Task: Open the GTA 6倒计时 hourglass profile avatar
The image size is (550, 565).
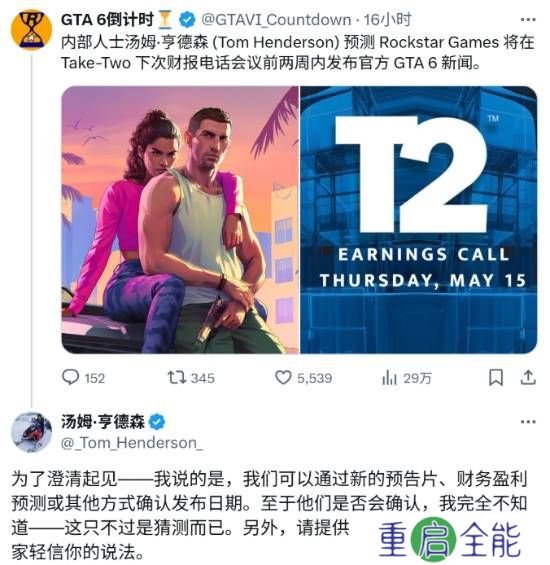Action: (32, 30)
